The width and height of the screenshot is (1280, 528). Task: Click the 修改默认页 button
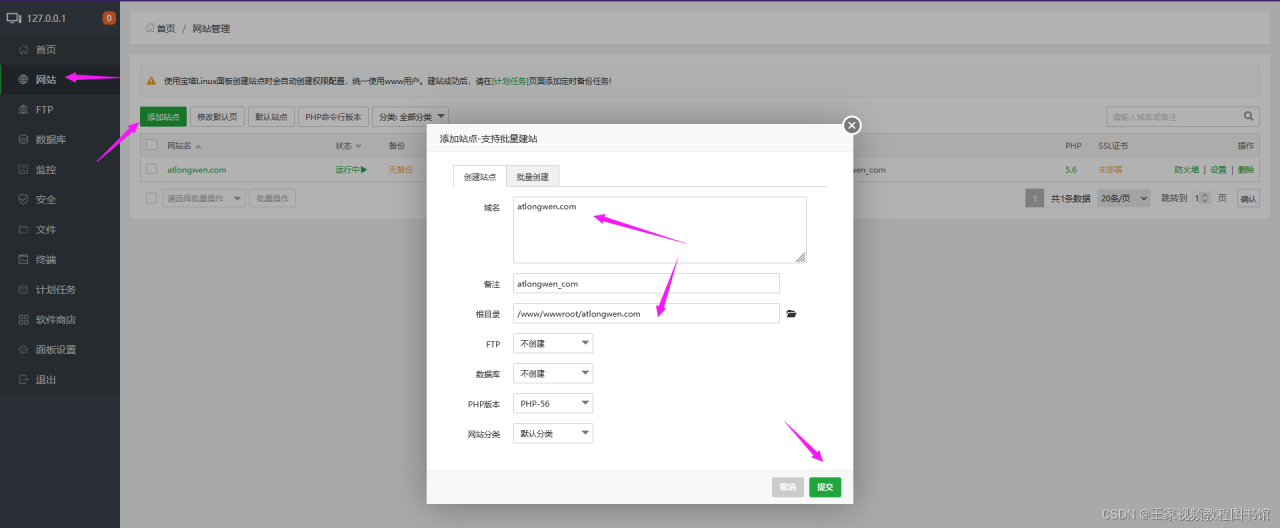tap(217, 117)
